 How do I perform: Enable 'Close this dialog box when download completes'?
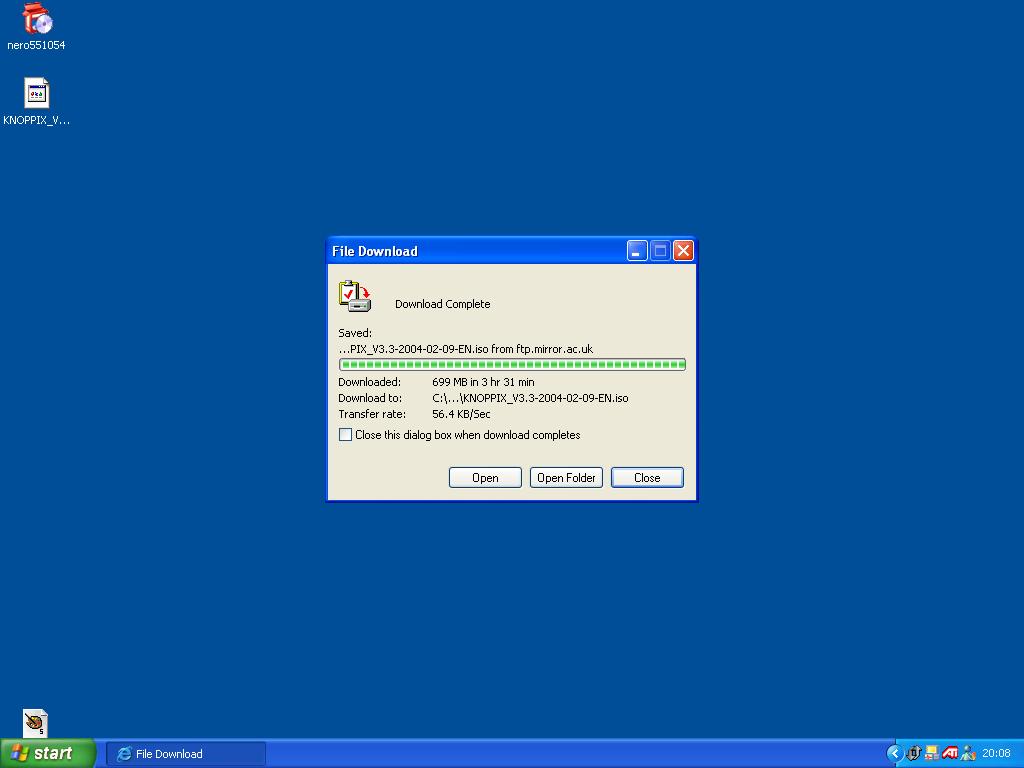point(345,434)
